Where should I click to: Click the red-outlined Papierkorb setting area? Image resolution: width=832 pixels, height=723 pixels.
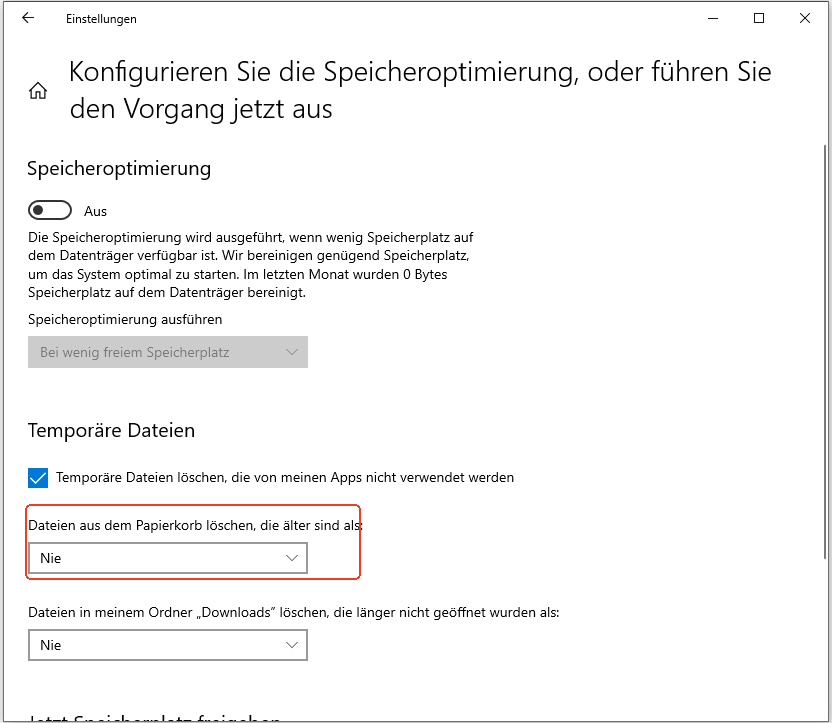click(193, 540)
